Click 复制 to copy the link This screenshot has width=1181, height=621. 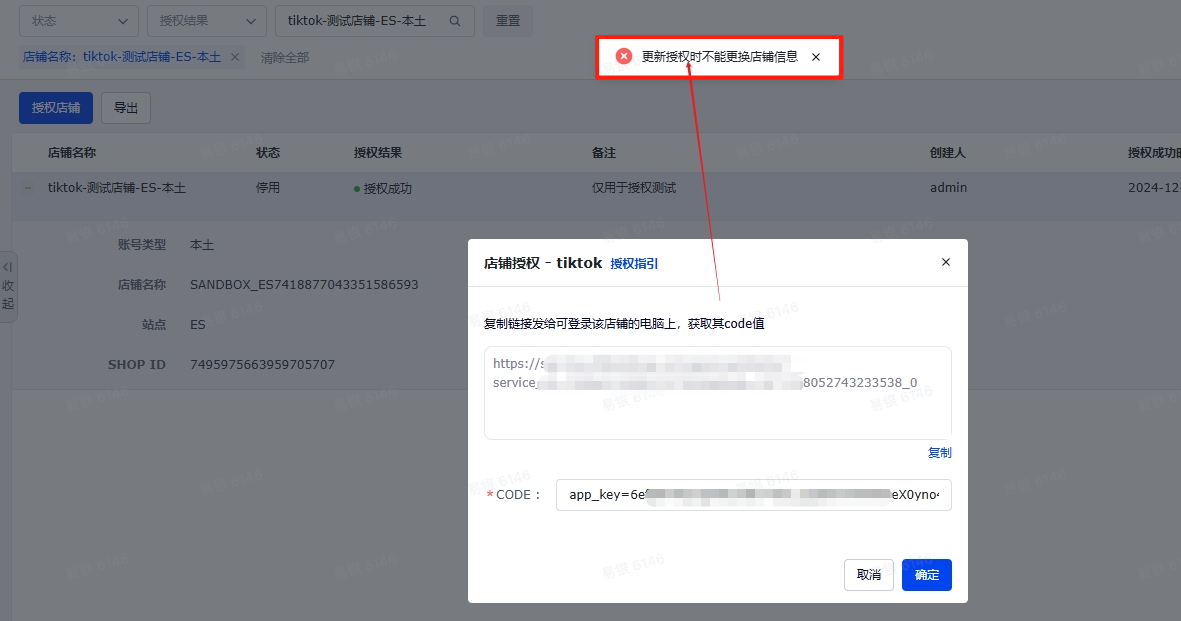(x=939, y=452)
